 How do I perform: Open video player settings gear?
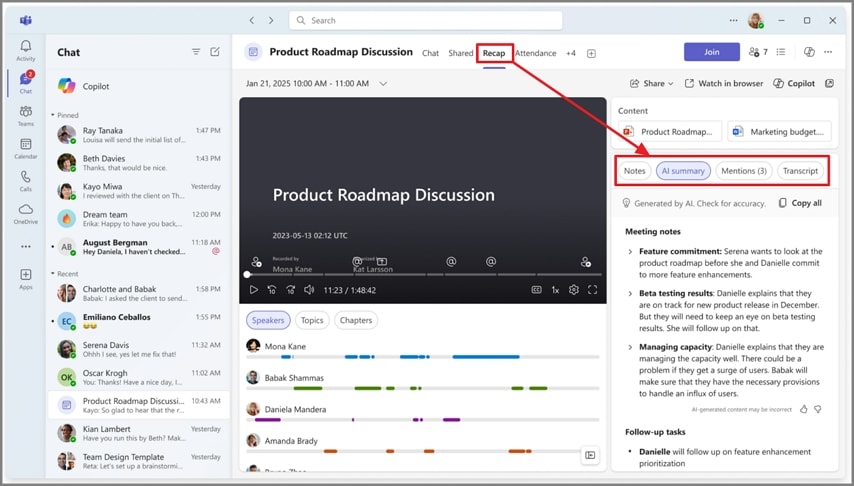click(574, 290)
